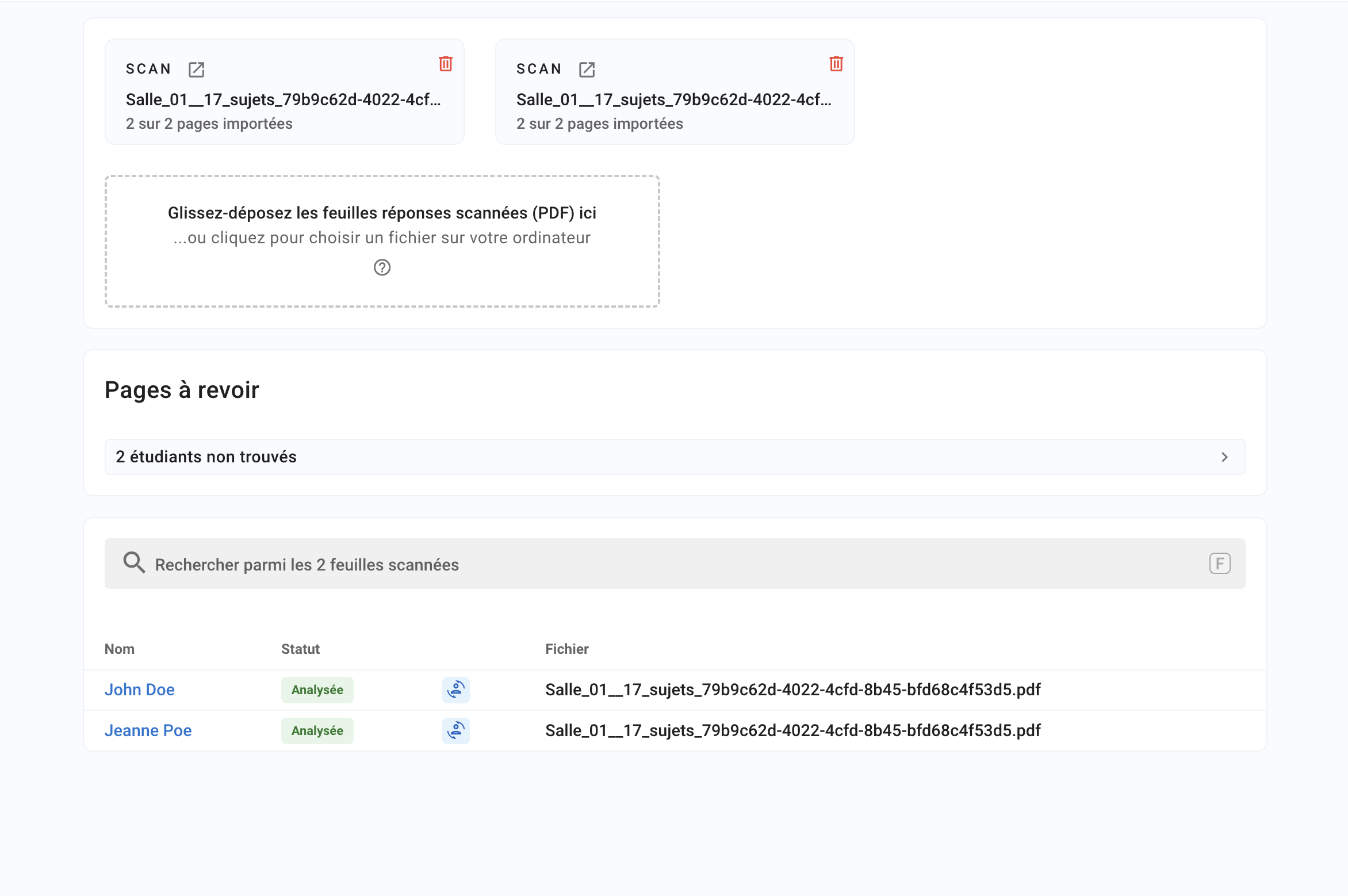Click the magnifying glass search icon
Image resolution: width=1348 pixels, height=896 pixels.
point(134,562)
